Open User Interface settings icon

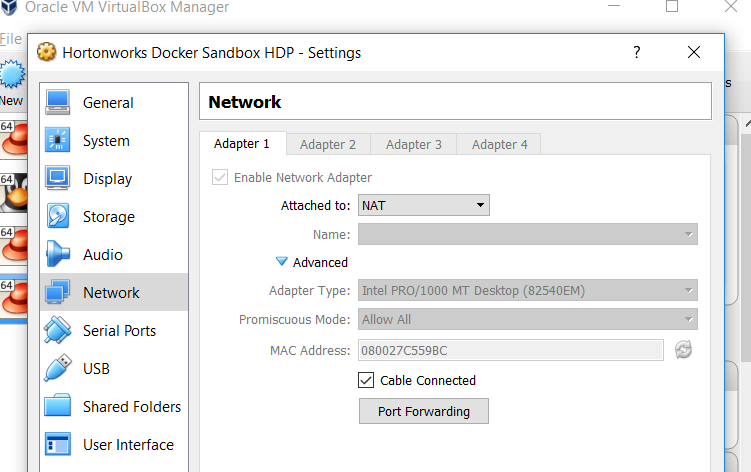pos(58,445)
